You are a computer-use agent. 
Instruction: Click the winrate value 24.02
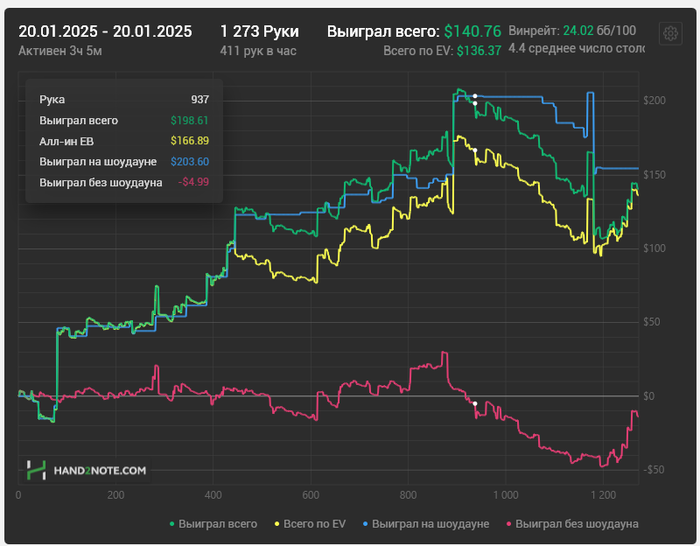[578, 30]
